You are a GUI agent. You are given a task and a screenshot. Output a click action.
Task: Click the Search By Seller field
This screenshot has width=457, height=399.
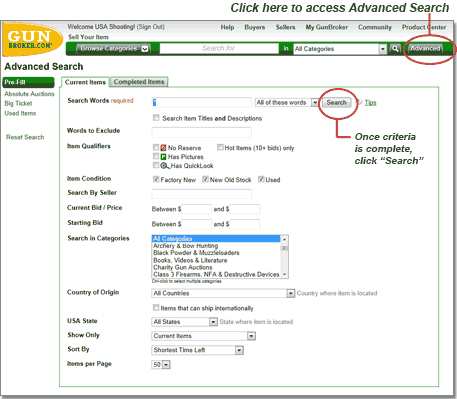(201, 194)
